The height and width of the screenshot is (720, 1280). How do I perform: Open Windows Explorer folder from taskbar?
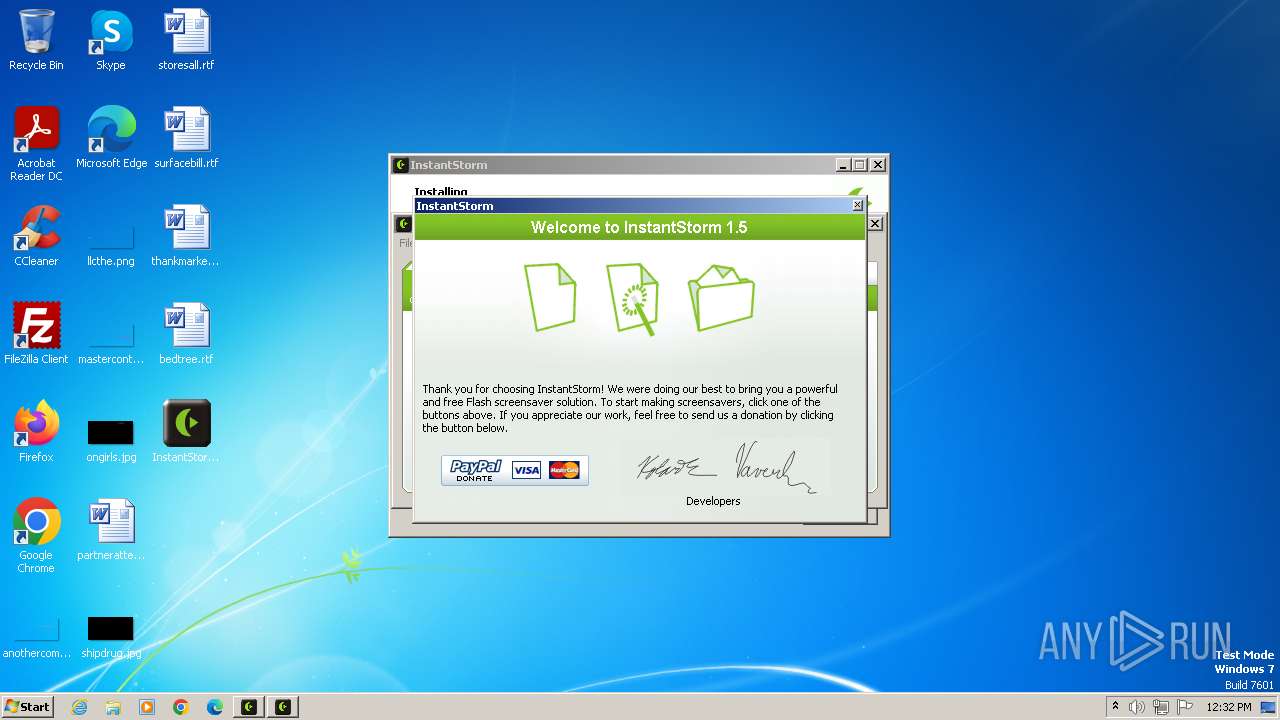[x=113, y=707]
